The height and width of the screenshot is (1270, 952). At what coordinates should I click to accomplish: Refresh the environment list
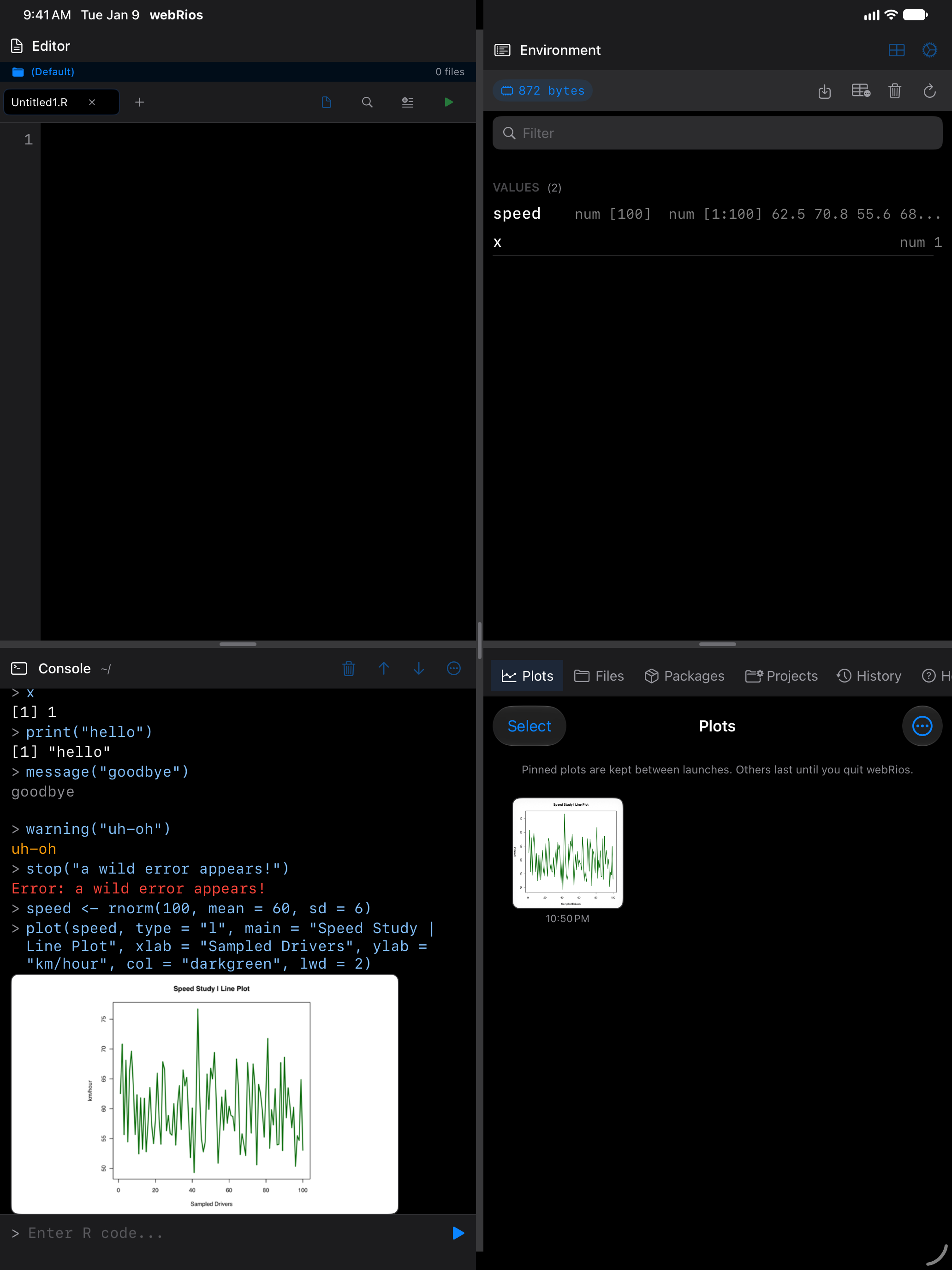tap(929, 91)
